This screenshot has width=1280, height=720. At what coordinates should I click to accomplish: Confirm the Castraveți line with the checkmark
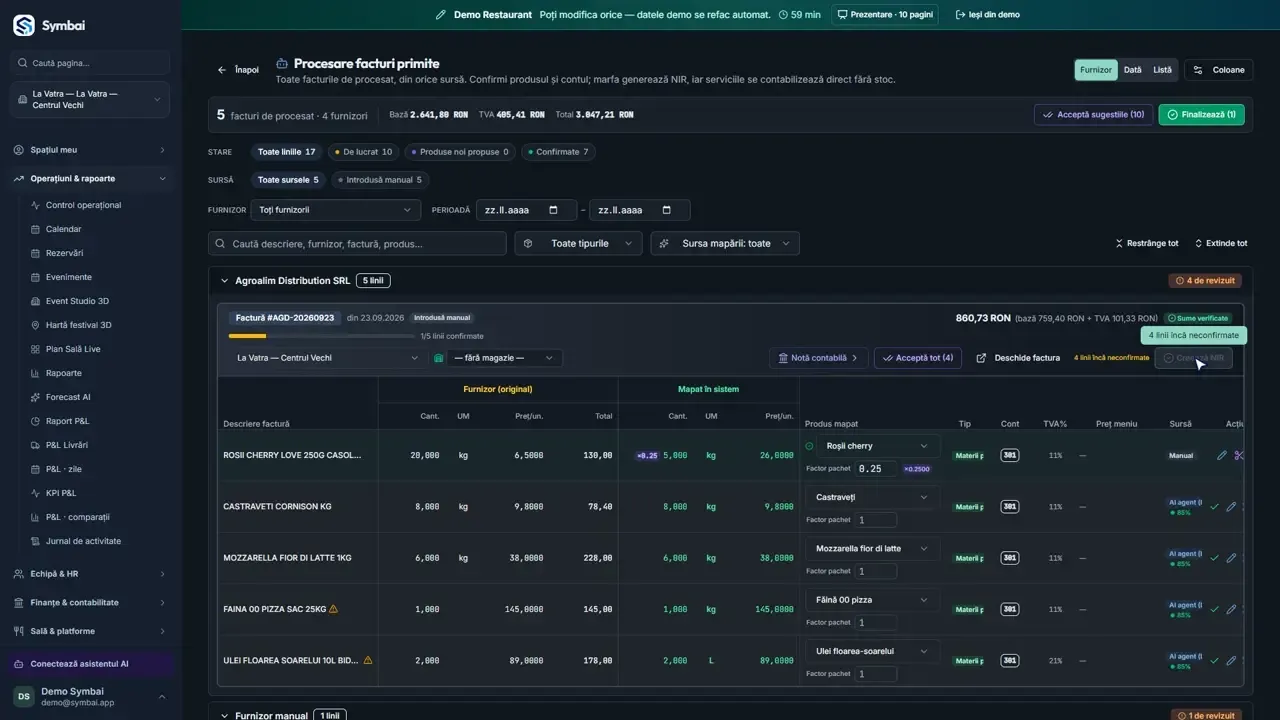(1214, 507)
